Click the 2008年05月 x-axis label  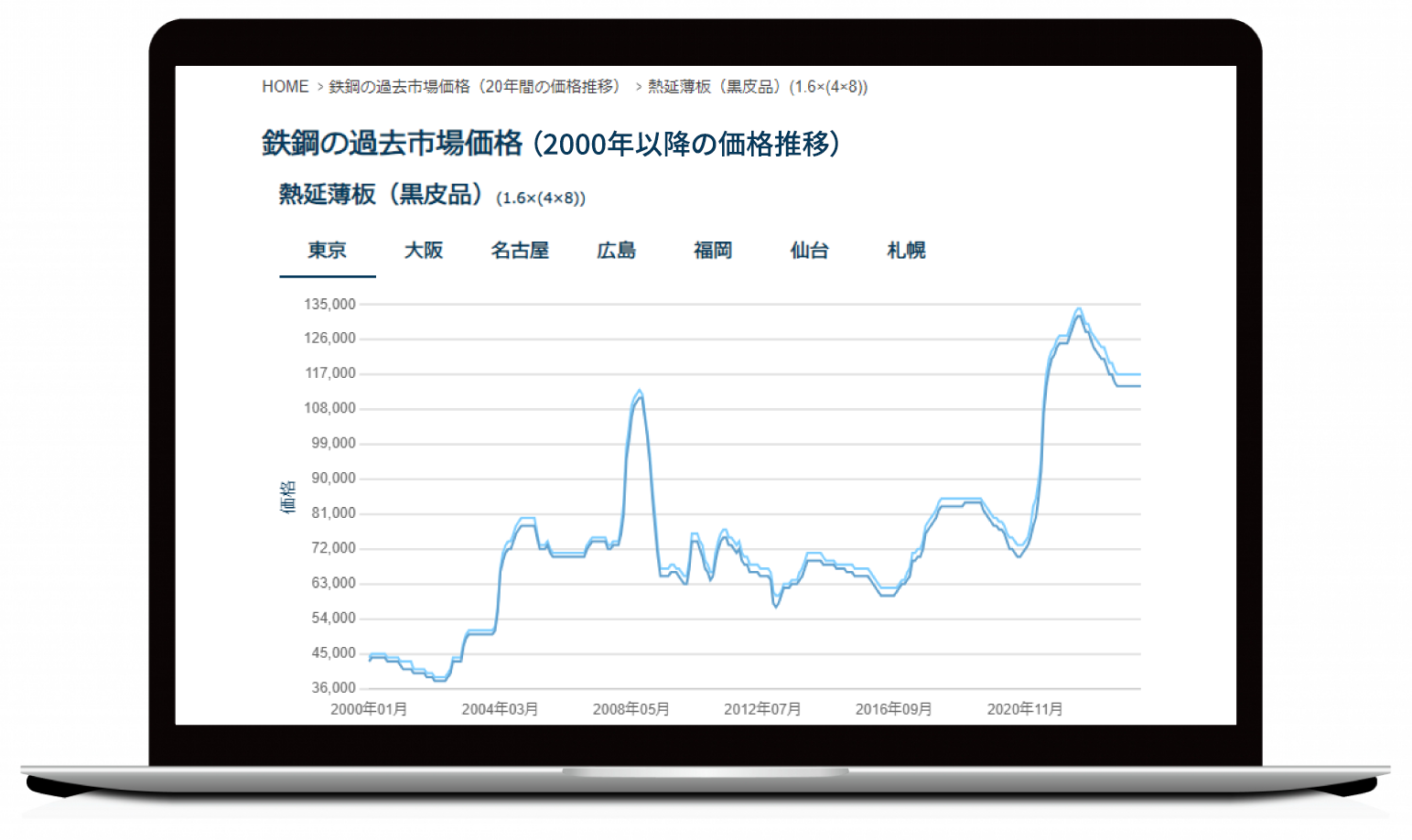click(x=631, y=709)
